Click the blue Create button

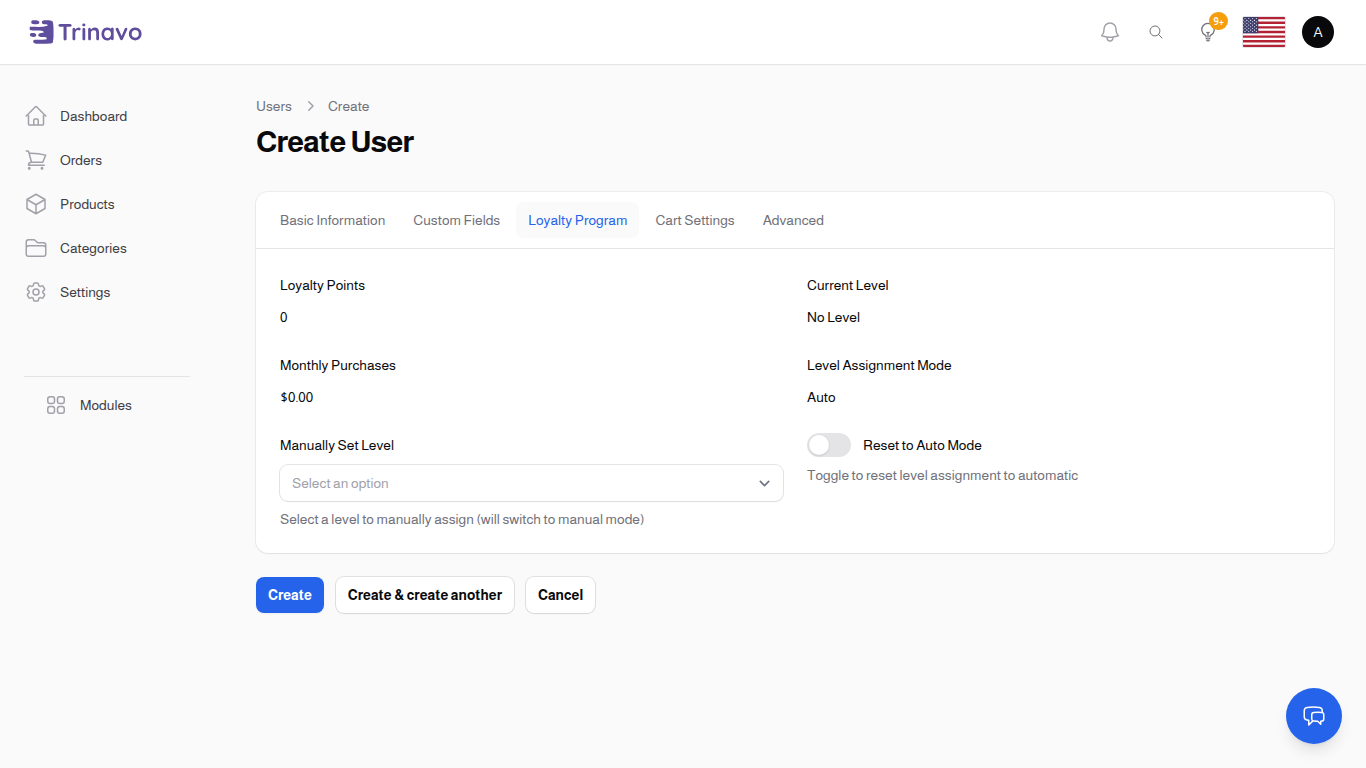pyautogui.click(x=290, y=595)
